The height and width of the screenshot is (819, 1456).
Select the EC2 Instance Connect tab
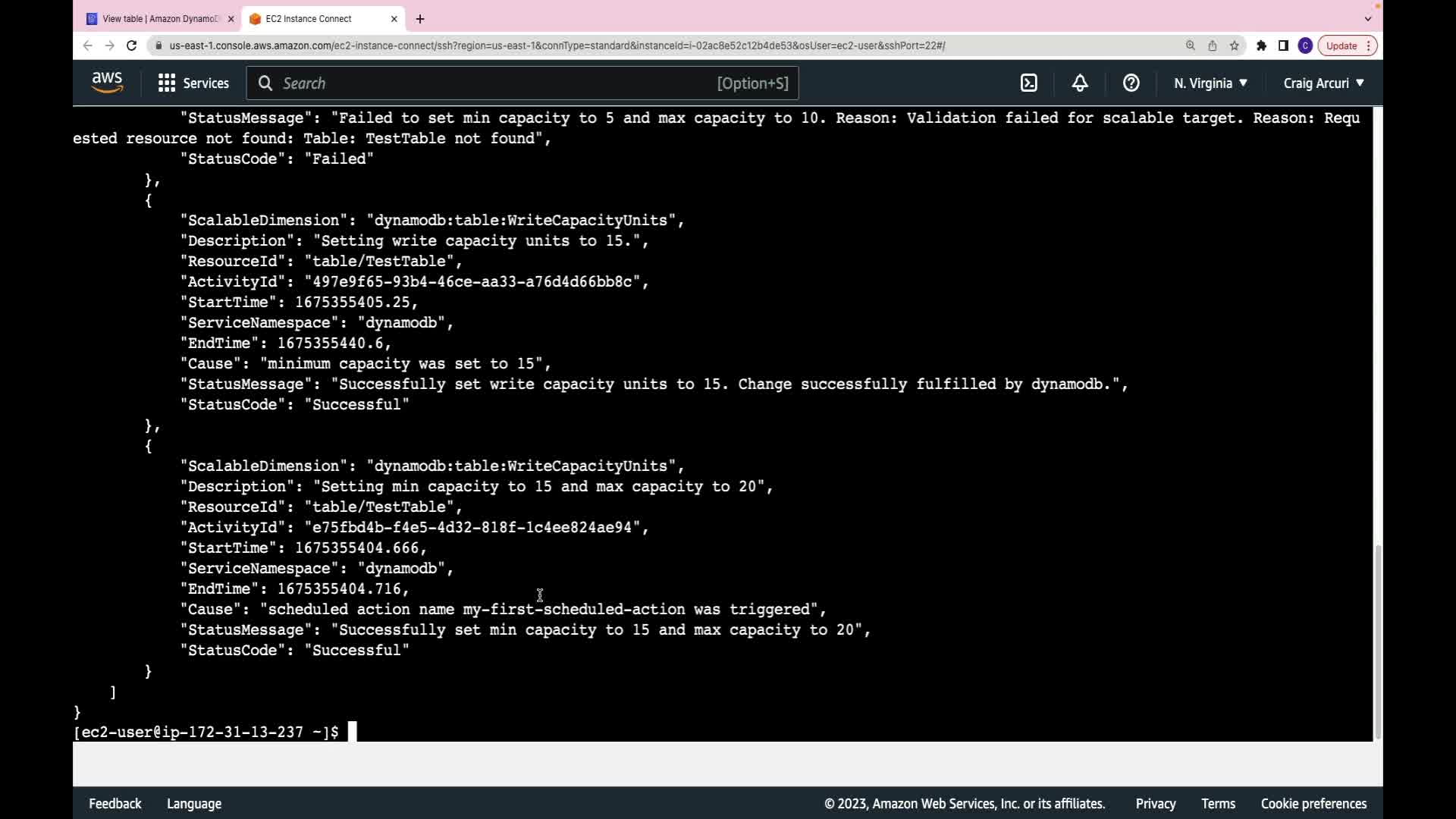(318, 19)
